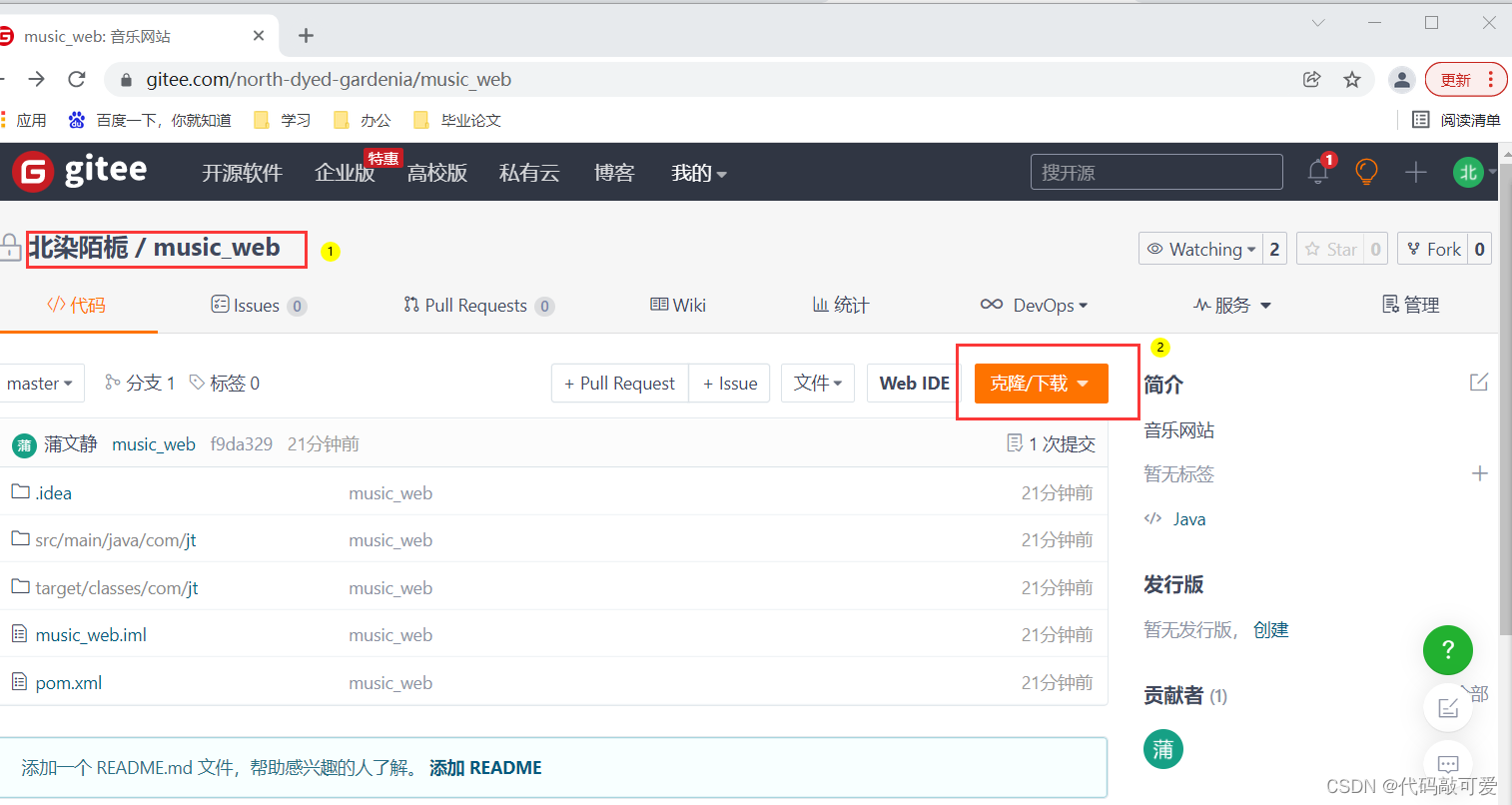Open the 克隆/下载 dropdown button

click(x=1041, y=384)
